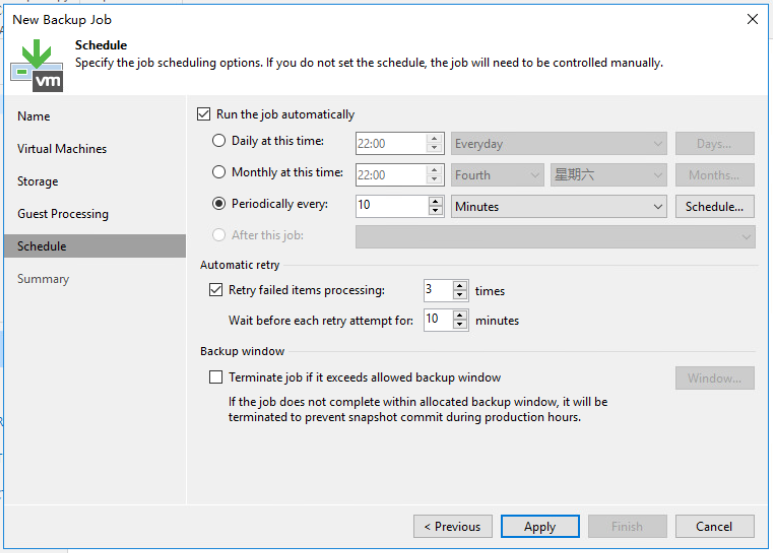Decrease the Periodically every value with down arrow
The width and height of the screenshot is (773, 553).
[435, 211]
